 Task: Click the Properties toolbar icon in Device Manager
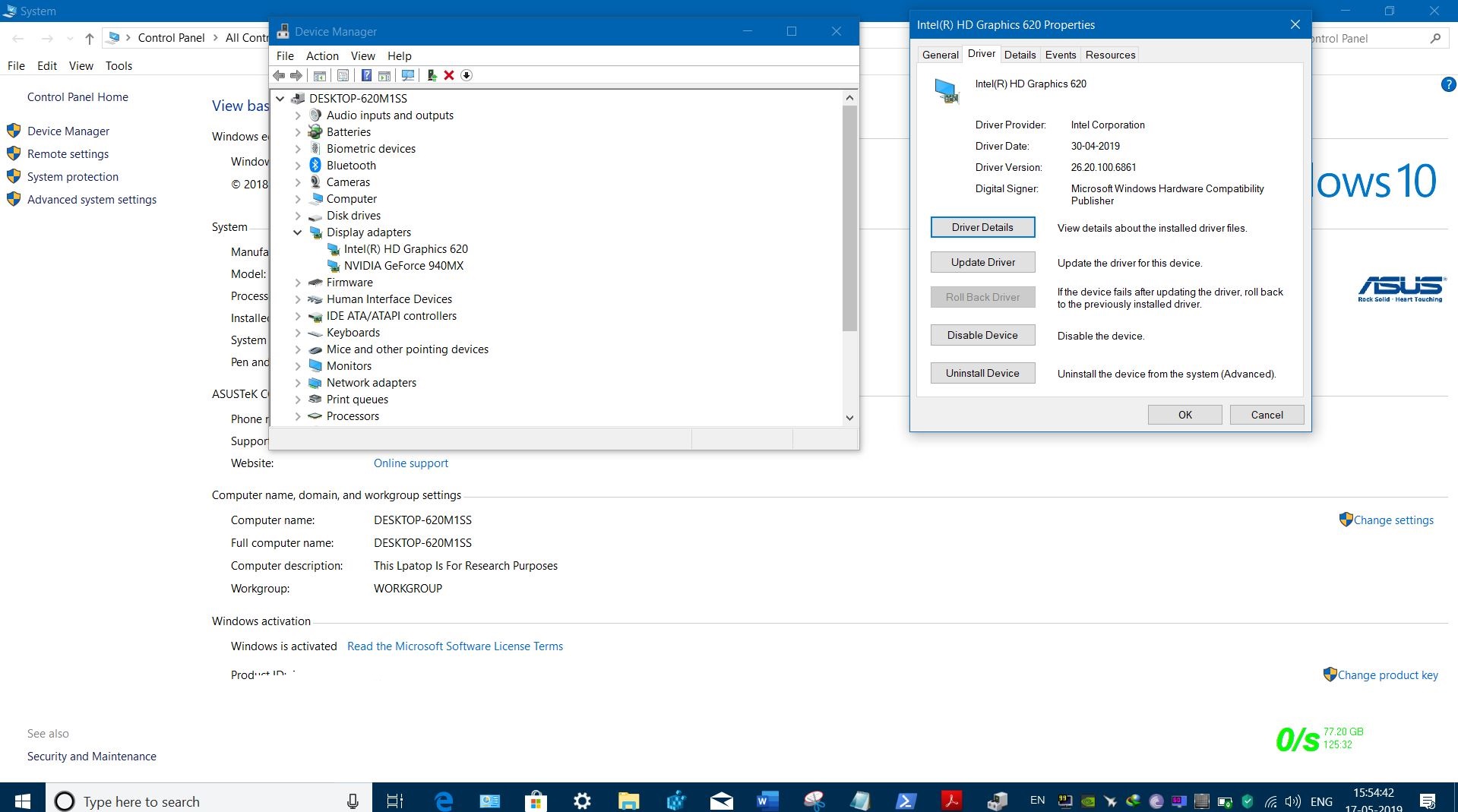(x=343, y=75)
